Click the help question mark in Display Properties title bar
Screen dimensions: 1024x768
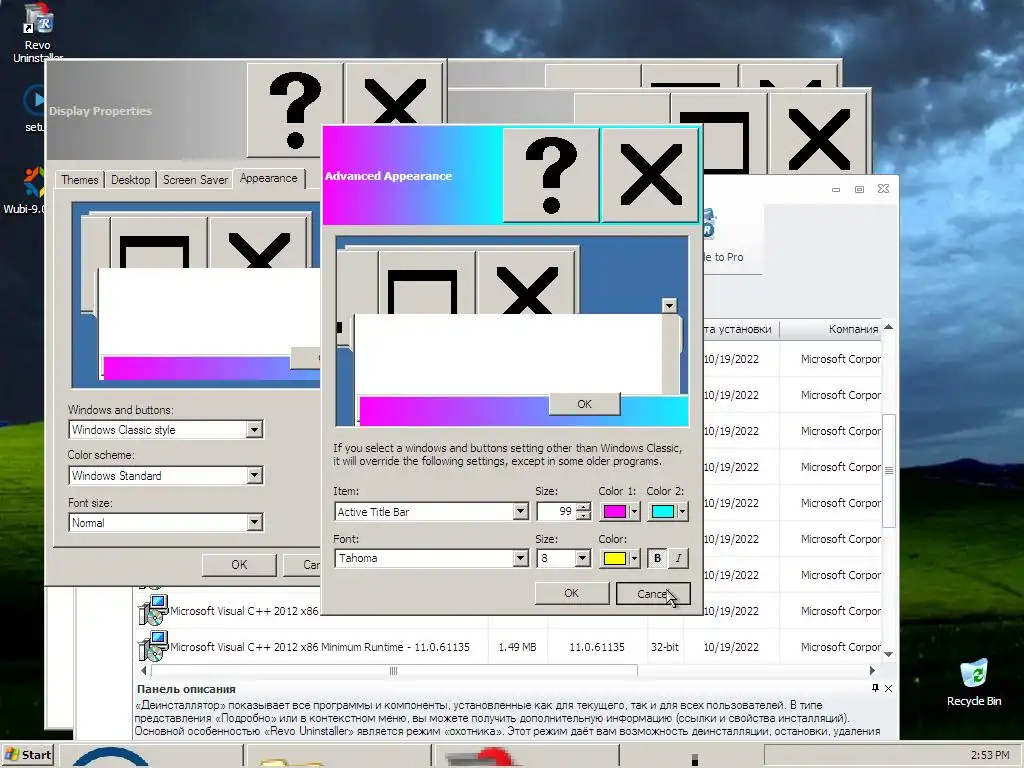[295, 110]
